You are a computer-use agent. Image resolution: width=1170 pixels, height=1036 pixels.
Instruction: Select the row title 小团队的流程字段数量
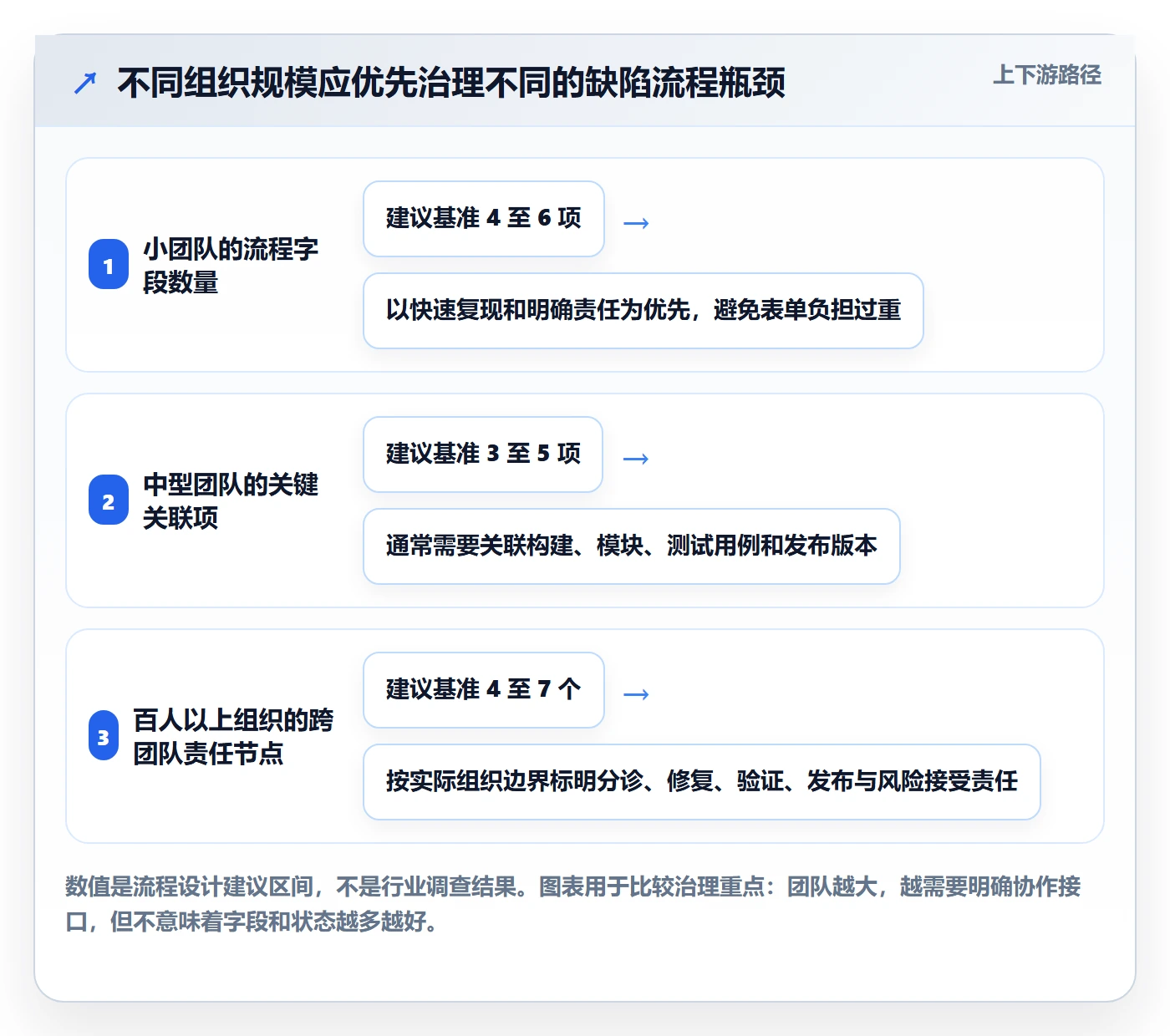click(231, 265)
